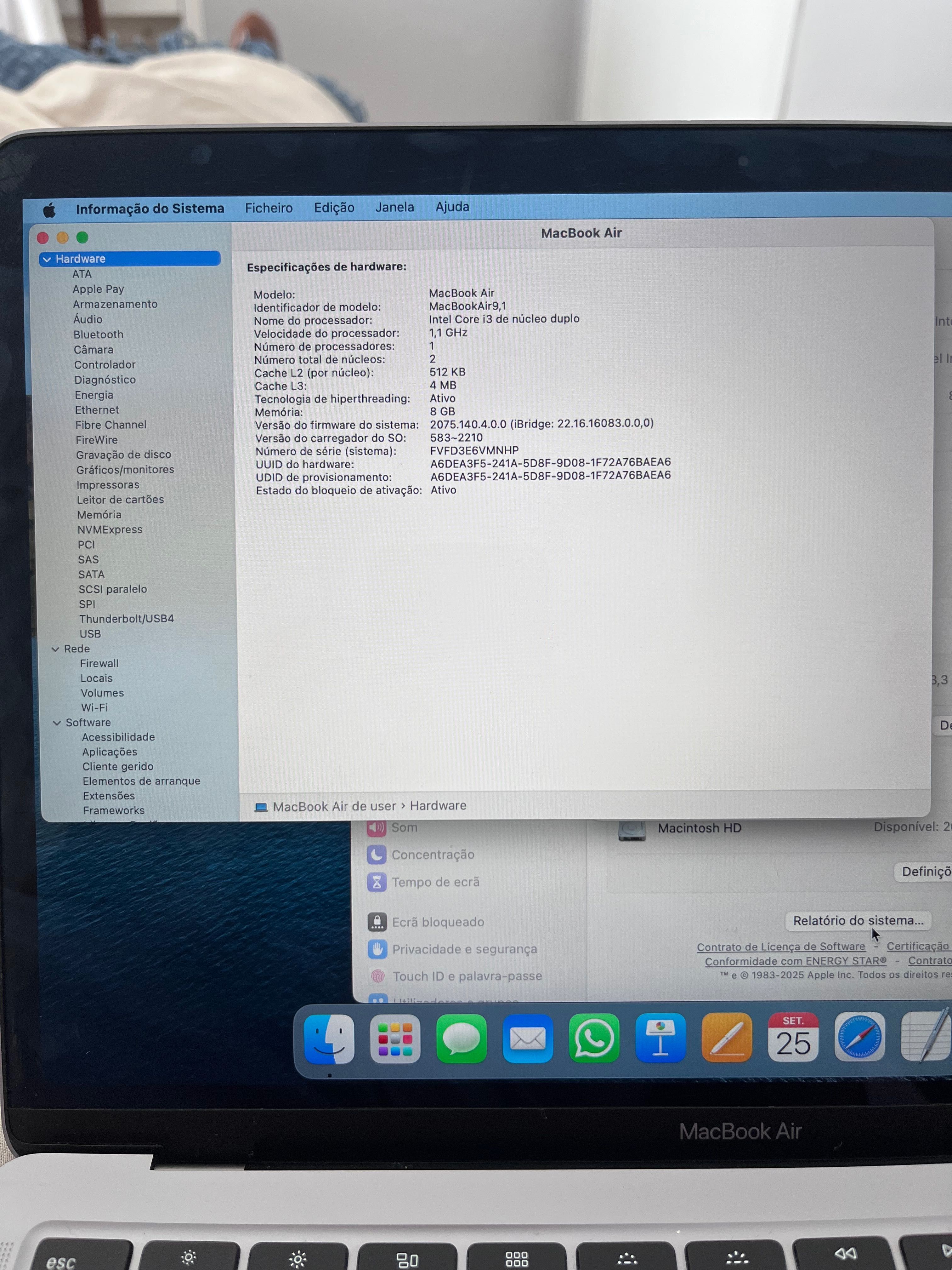Image resolution: width=952 pixels, height=1270 pixels.
Task: Select Leitor de cartões in the sidebar
Action: [x=121, y=500]
